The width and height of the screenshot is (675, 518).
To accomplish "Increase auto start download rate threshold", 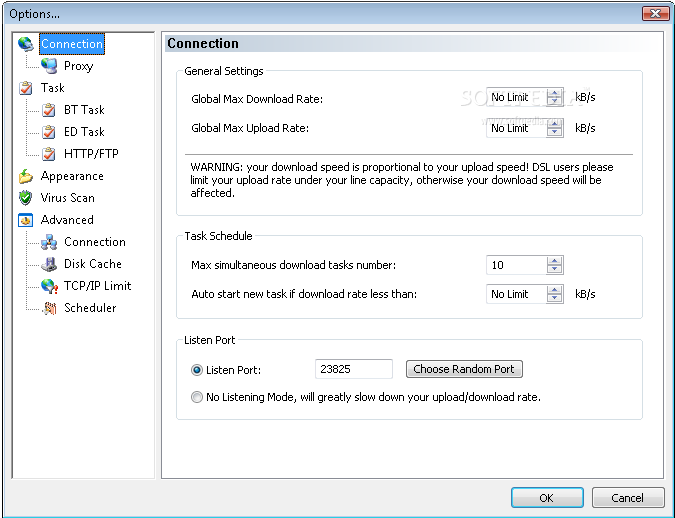I will pos(554,290).
